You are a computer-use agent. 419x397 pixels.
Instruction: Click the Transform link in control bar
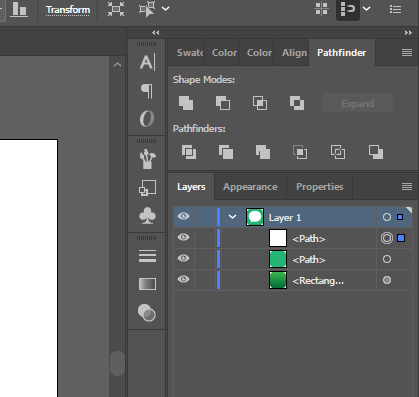click(x=68, y=10)
